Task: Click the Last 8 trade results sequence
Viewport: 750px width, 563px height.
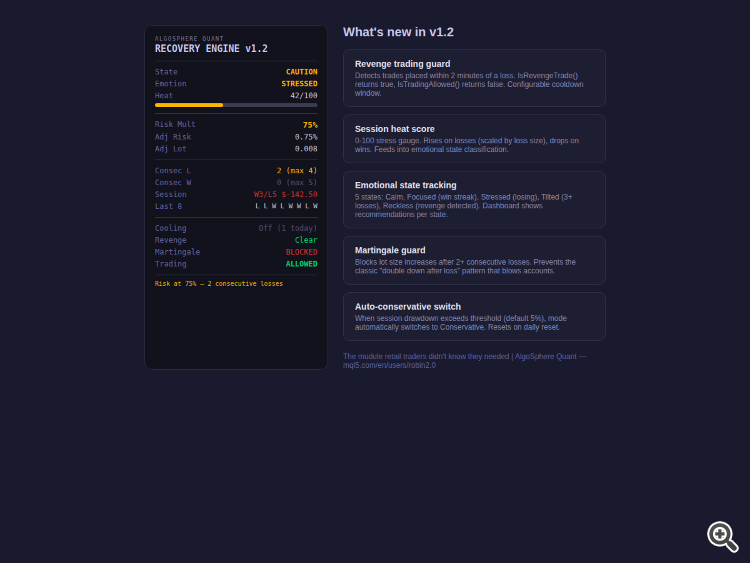Action: click(x=286, y=206)
